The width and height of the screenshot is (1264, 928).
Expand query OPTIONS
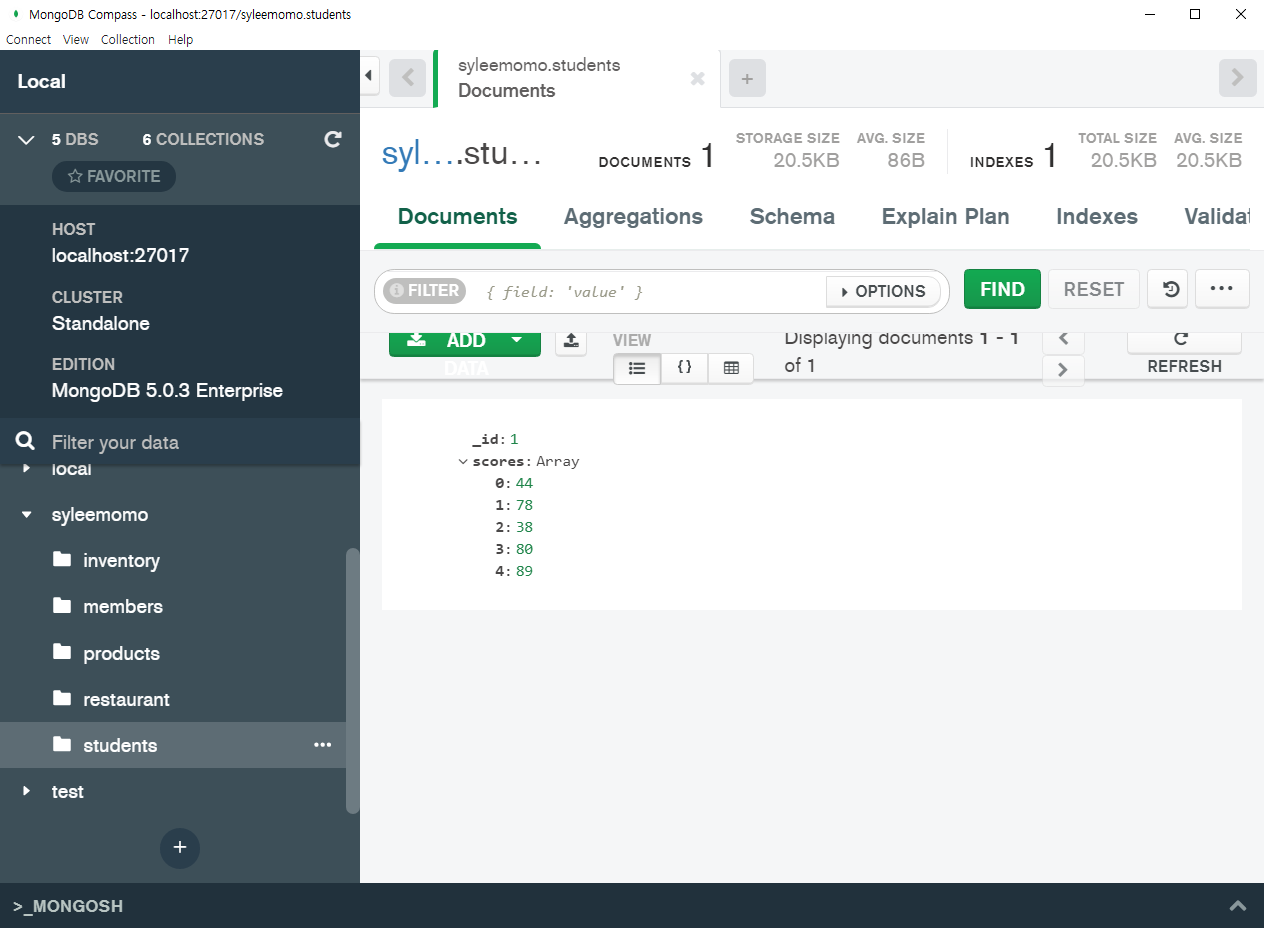883,291
